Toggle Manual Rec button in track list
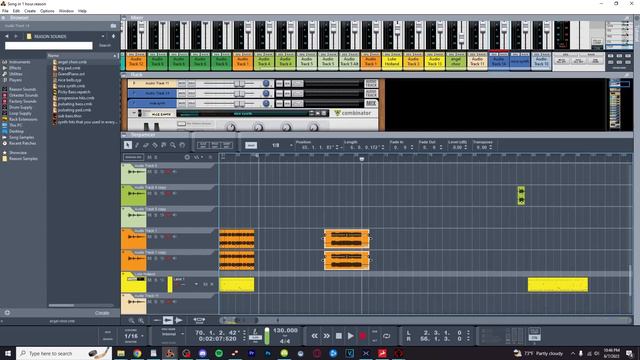The height and width of the screenshot is (360, 640). coord(133,157)
